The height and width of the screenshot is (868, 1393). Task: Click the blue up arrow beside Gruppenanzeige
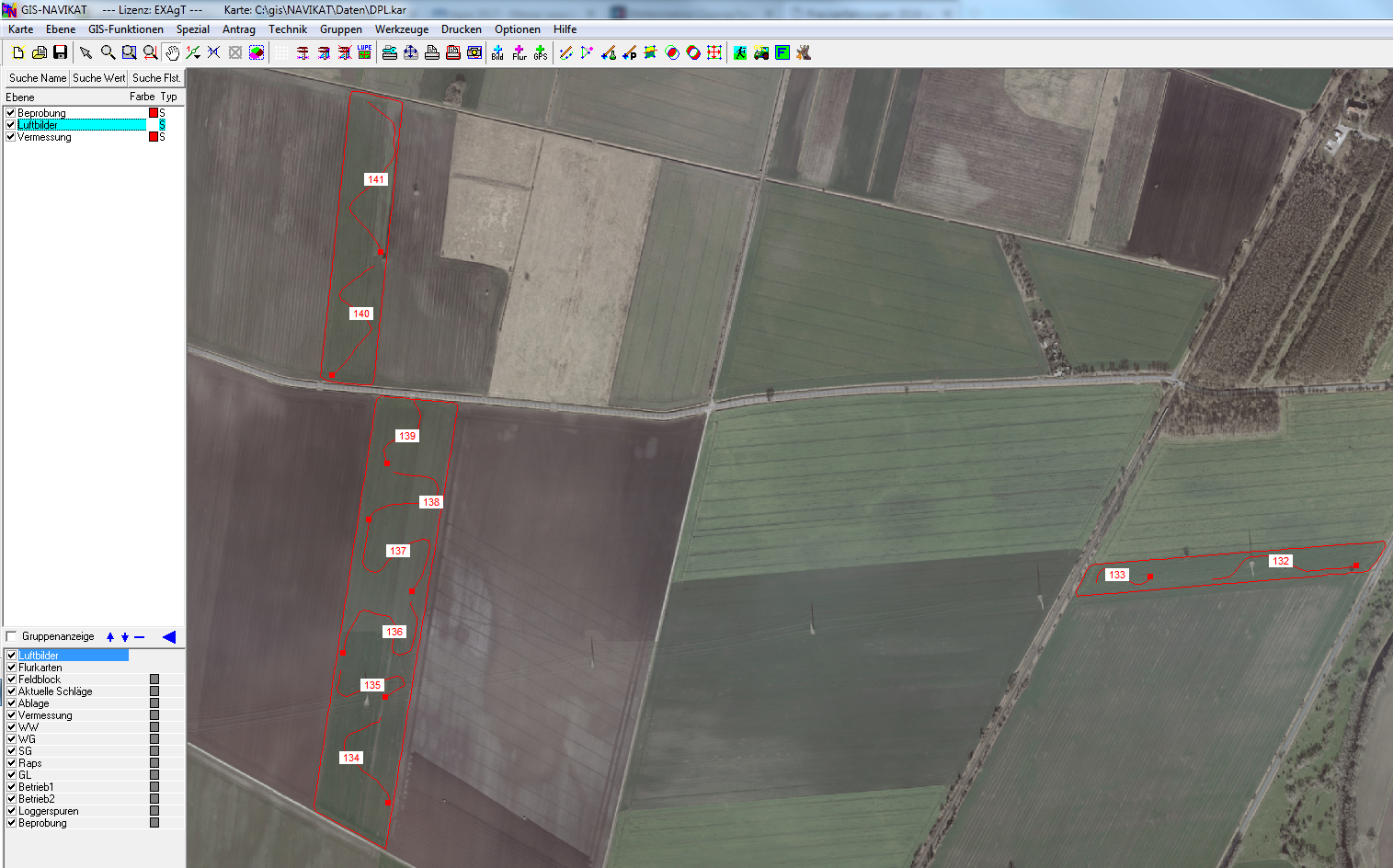[110, 637]
